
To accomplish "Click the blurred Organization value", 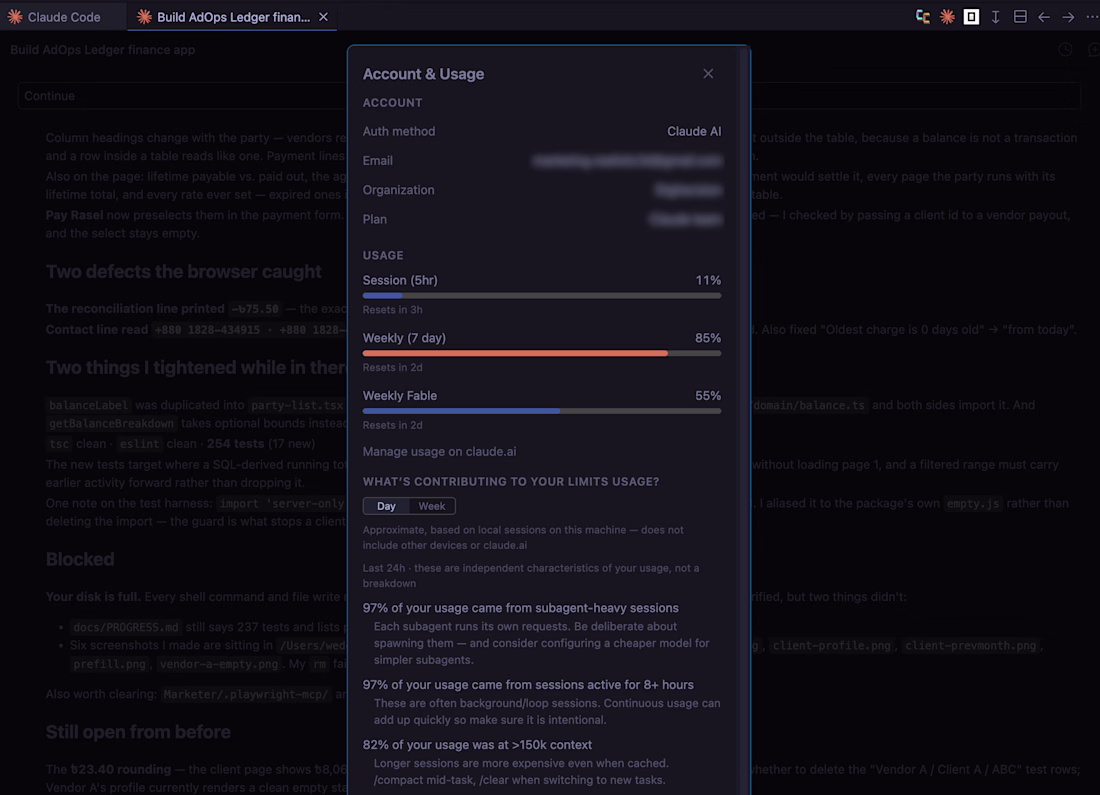I will pyautogui.click(x=688, y=190).
